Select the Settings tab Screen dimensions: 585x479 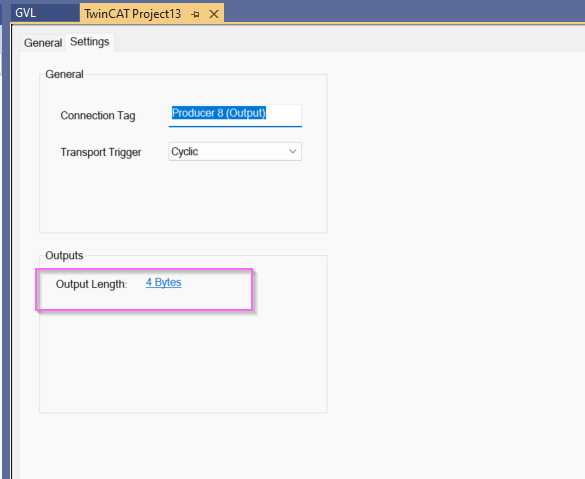coord(90,42)
